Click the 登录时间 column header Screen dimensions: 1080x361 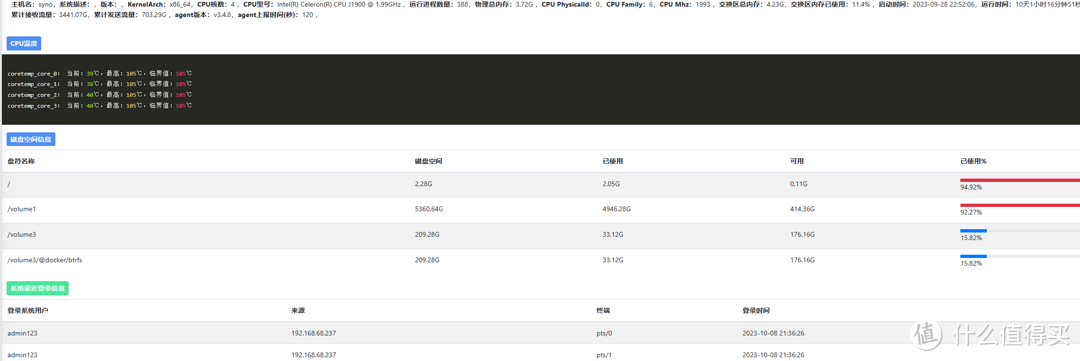tap(756, 311)
